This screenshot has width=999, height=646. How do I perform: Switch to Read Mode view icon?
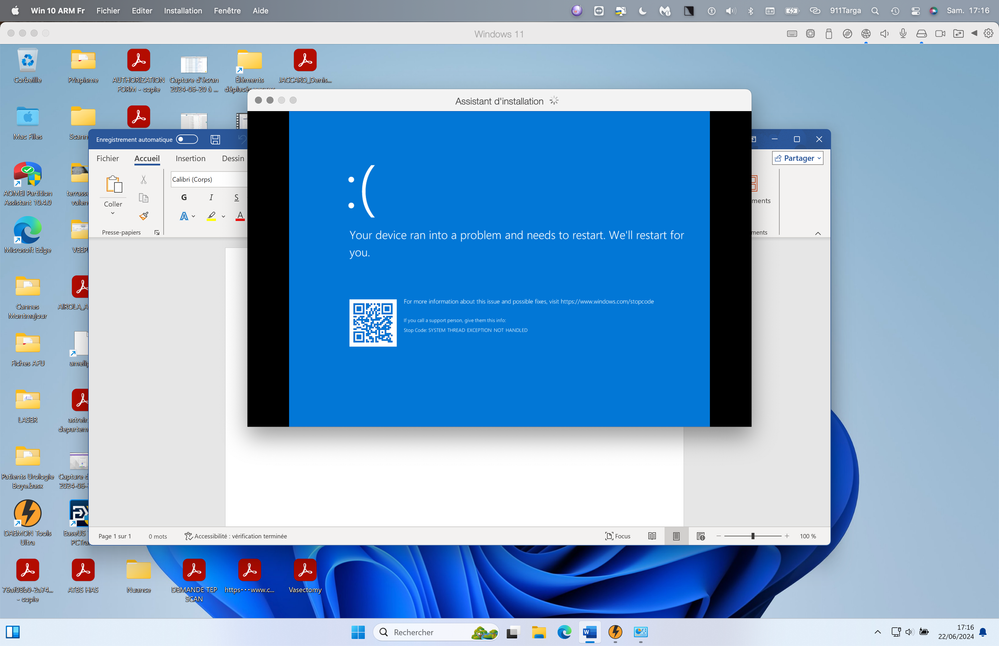(652, 536)
